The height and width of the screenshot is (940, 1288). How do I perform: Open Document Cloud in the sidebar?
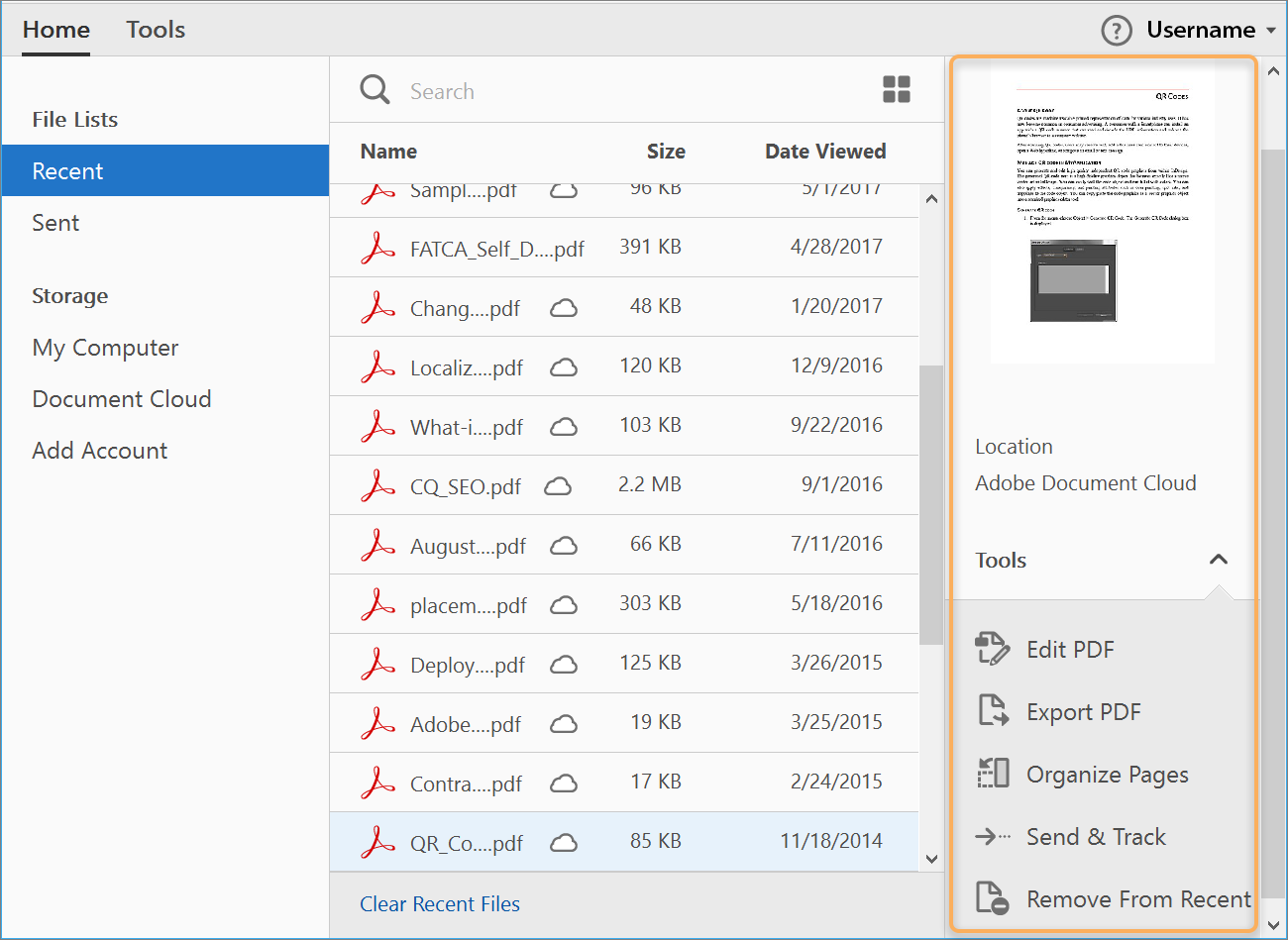(121, 398)
